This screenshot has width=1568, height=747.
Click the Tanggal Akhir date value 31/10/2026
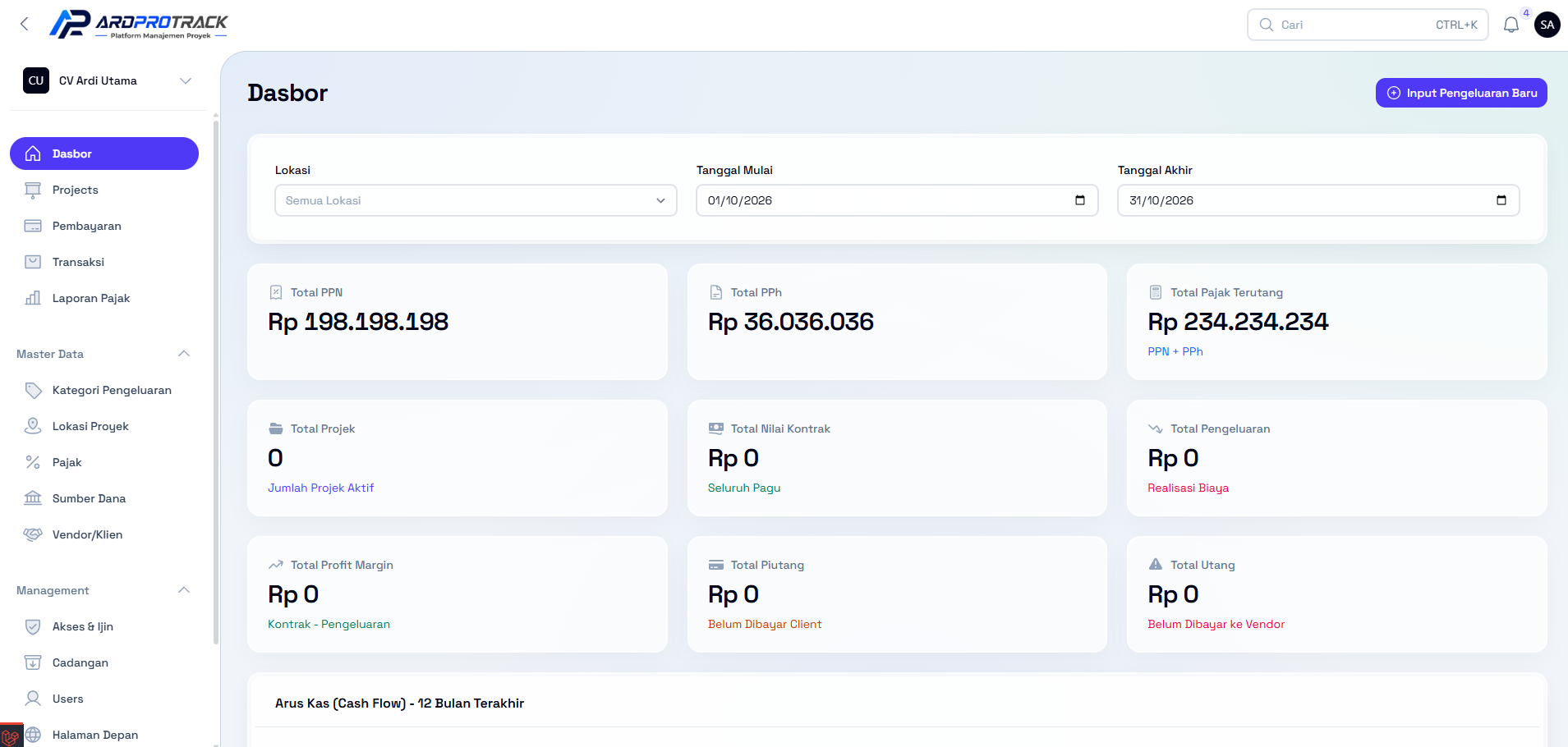tap(1161, 200)
